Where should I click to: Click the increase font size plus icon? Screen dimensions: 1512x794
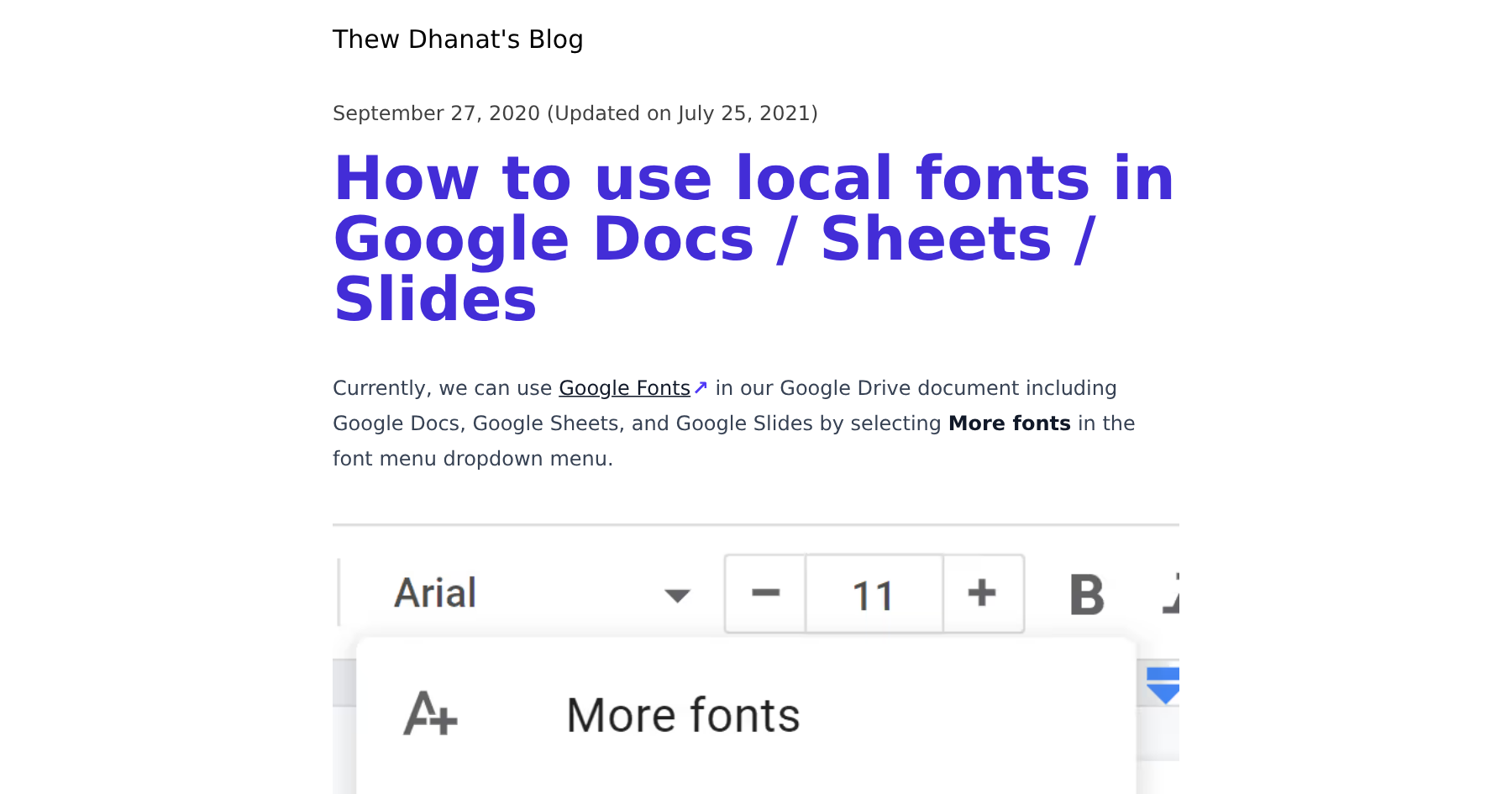983,594
